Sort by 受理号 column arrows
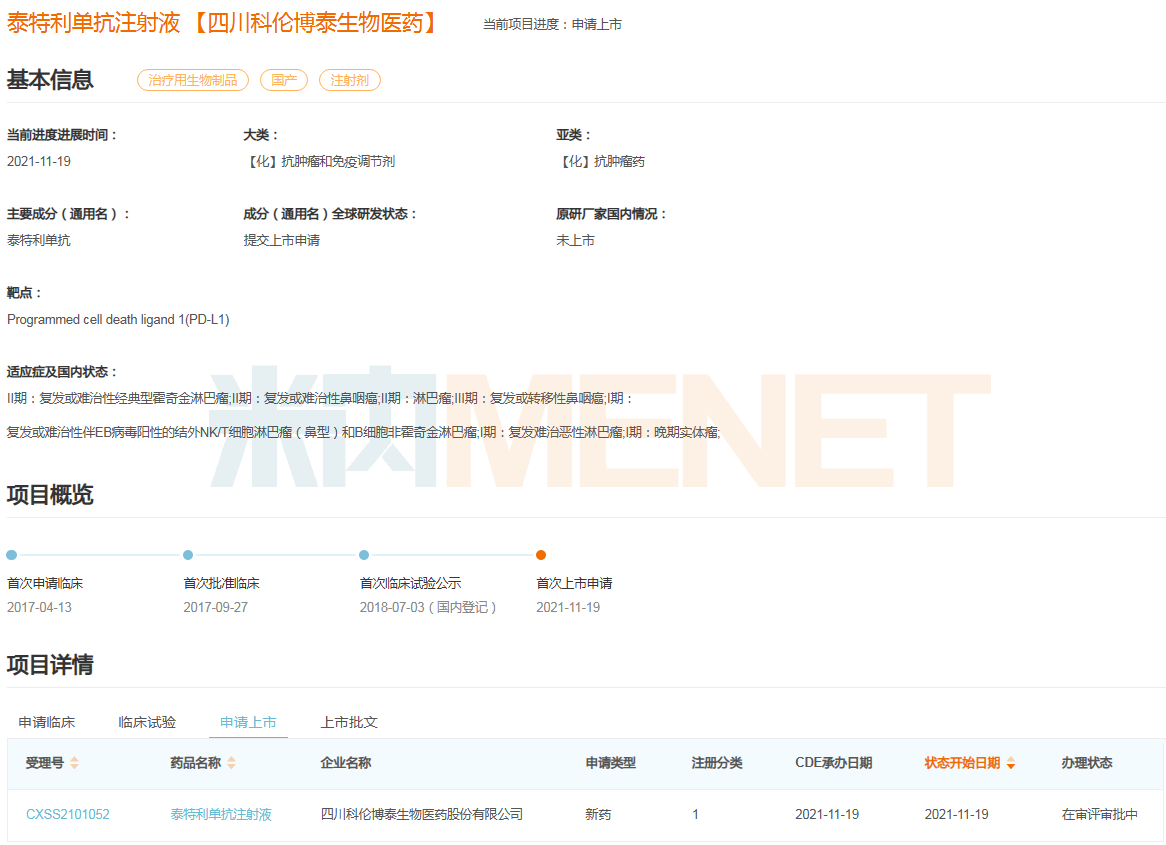 (74, 763)
